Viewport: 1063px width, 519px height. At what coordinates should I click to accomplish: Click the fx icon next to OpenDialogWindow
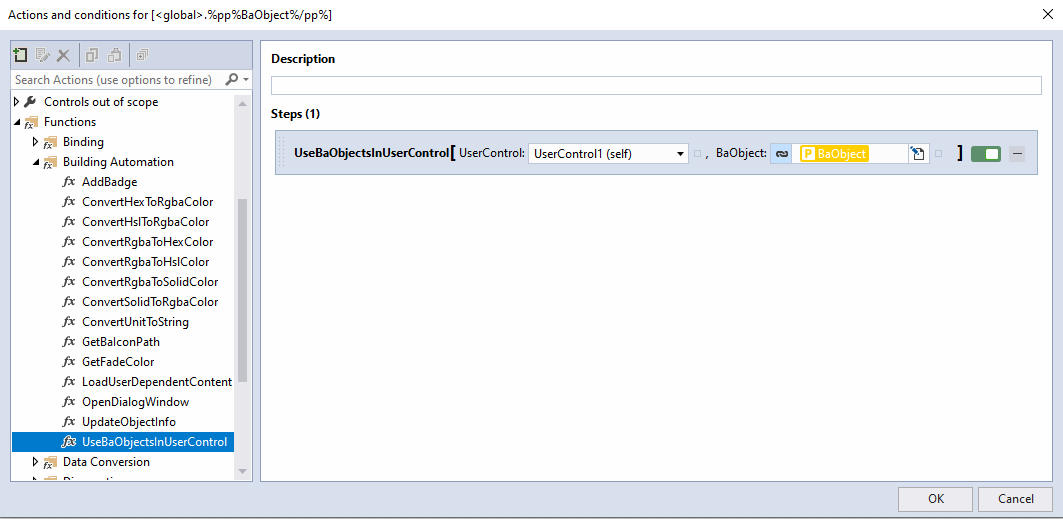[68, 402]
